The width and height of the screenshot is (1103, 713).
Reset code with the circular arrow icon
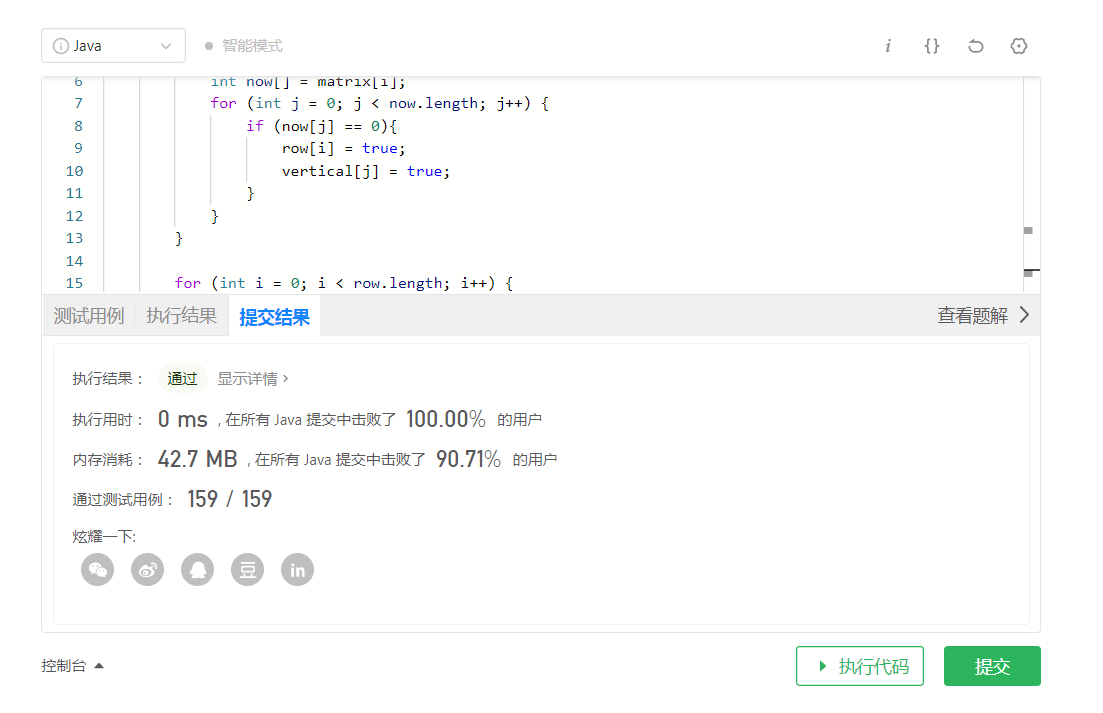click(976, 46)
